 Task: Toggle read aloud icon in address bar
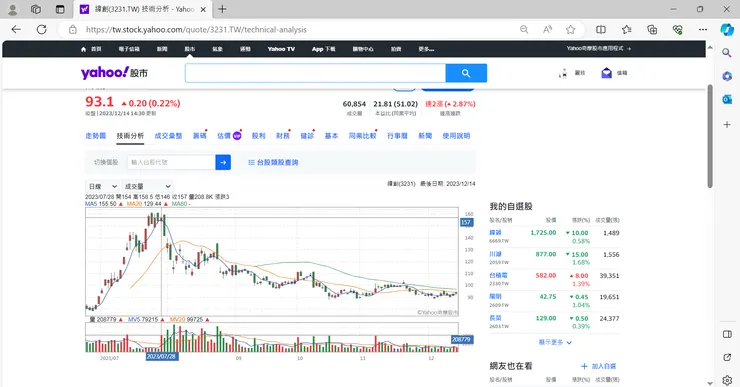point(547,29)
